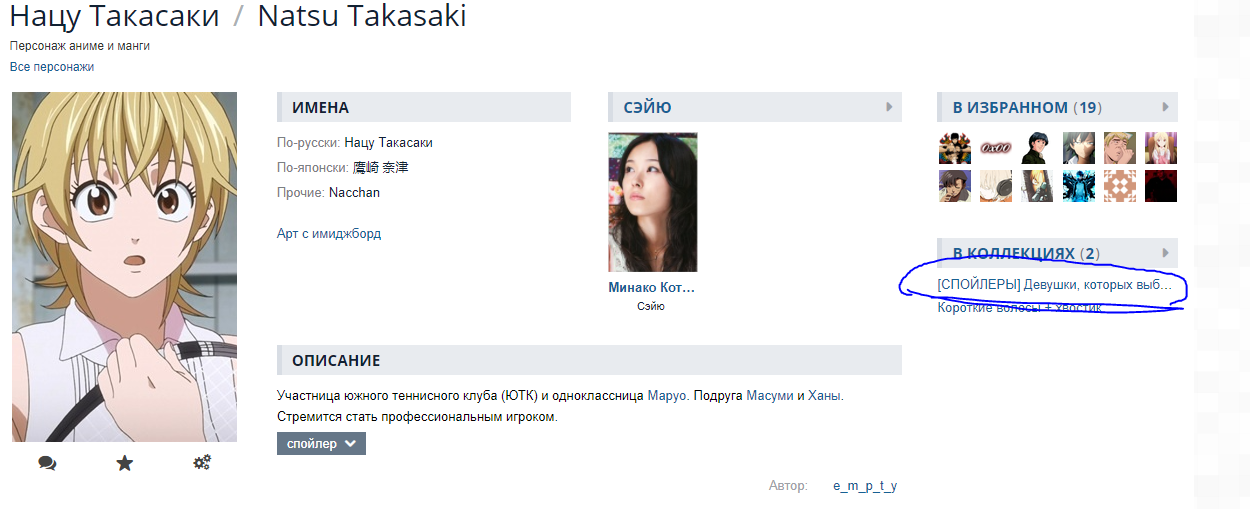This screenshot has height=509, width=1250.
Task: Click the ОПИСАНИЕ section header
Action: (x=589, y=360)
